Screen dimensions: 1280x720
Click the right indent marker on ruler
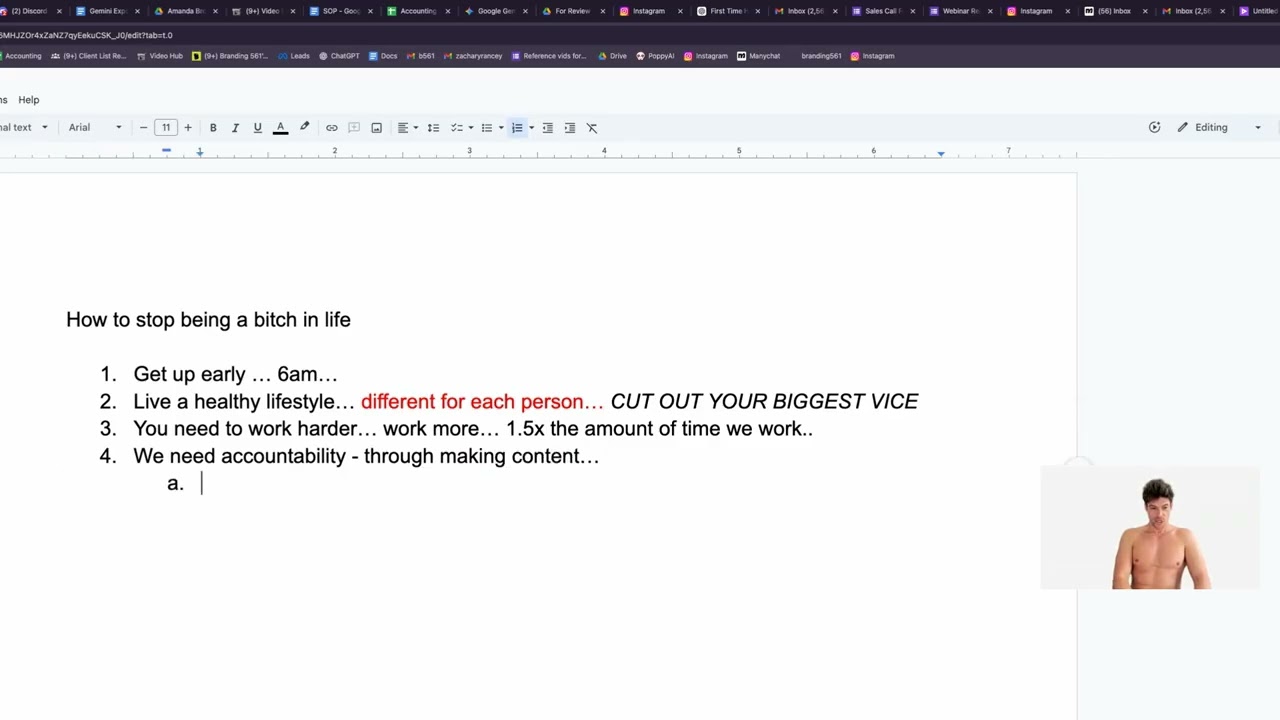(x=941, y=153)
